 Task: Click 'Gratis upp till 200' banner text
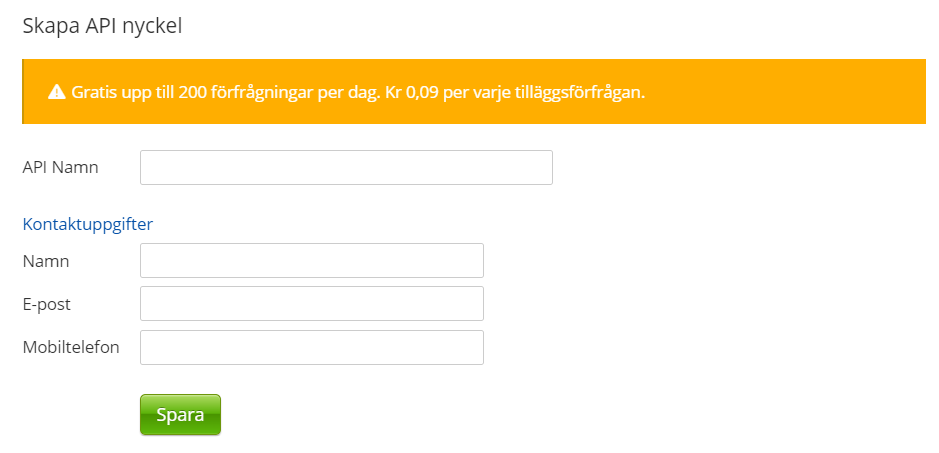pyautogui.click(x=134, y=92)
